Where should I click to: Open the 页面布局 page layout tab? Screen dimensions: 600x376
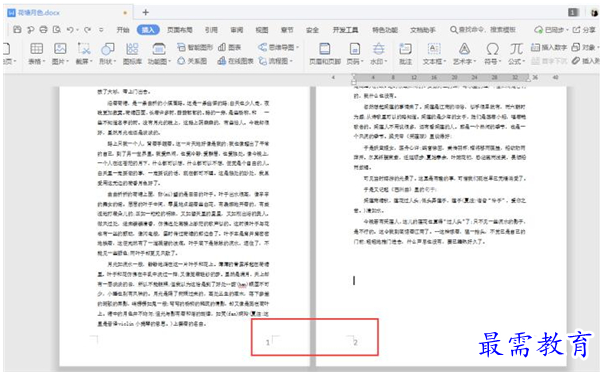[179, 30]
